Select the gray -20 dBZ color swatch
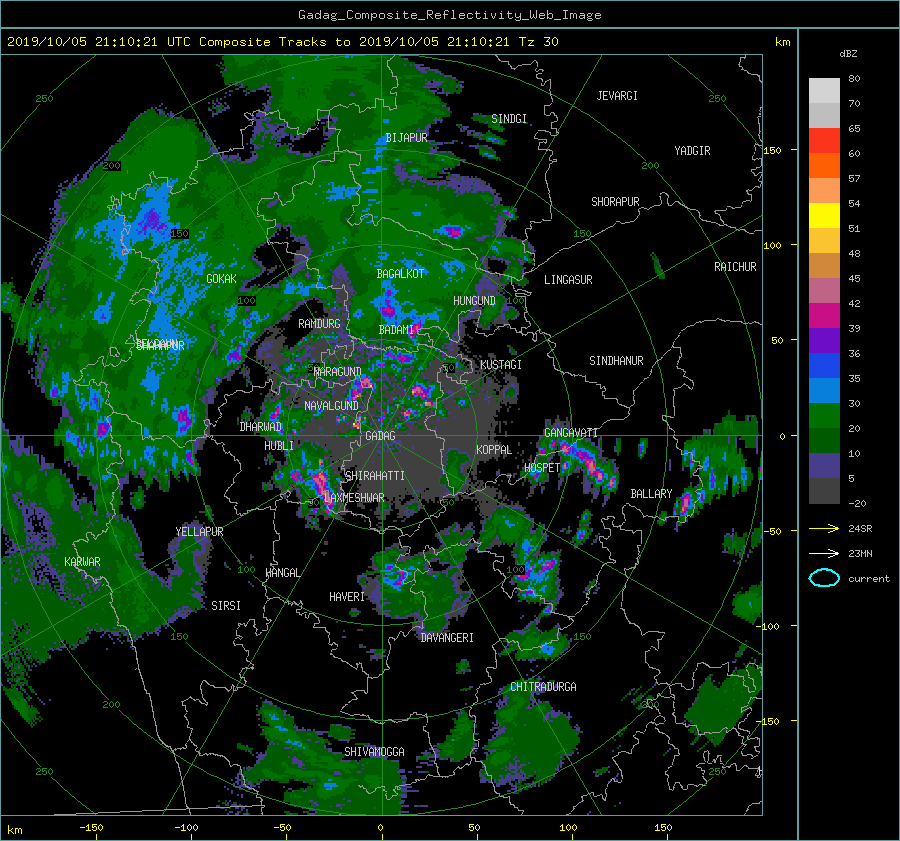The width and height of the screenshot is (900, 841). (824, 490)
